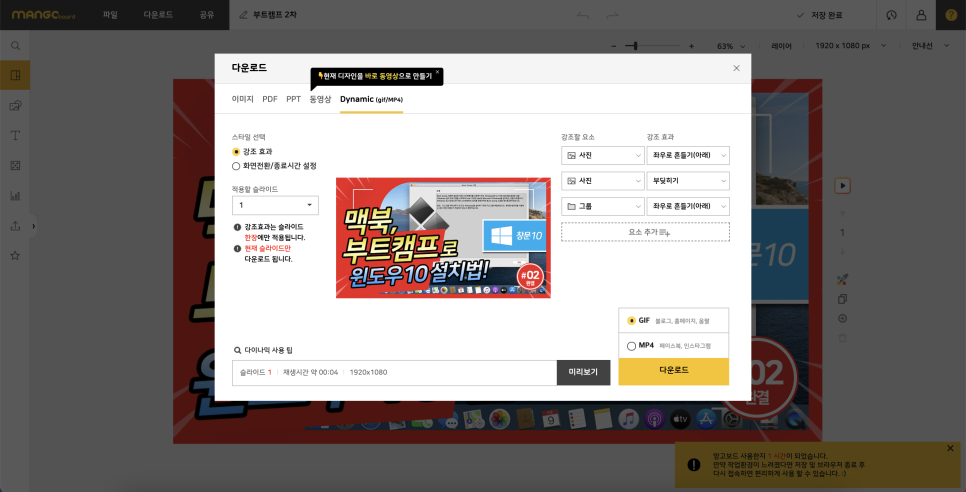966x492 pixels.
Task: Open the 공유 menu
Action: [207, 15]
